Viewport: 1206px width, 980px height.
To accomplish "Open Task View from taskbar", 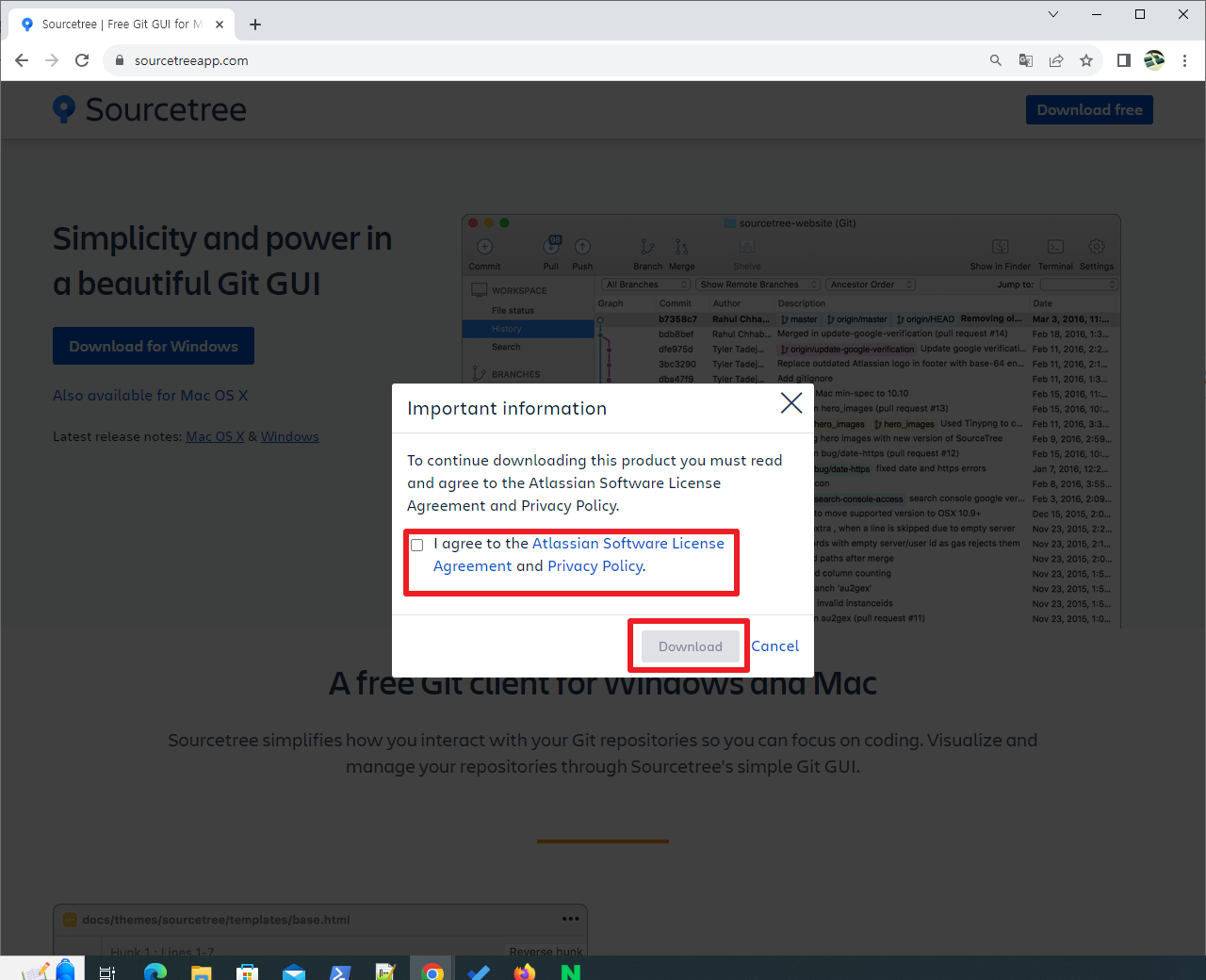I will [107, 972].
